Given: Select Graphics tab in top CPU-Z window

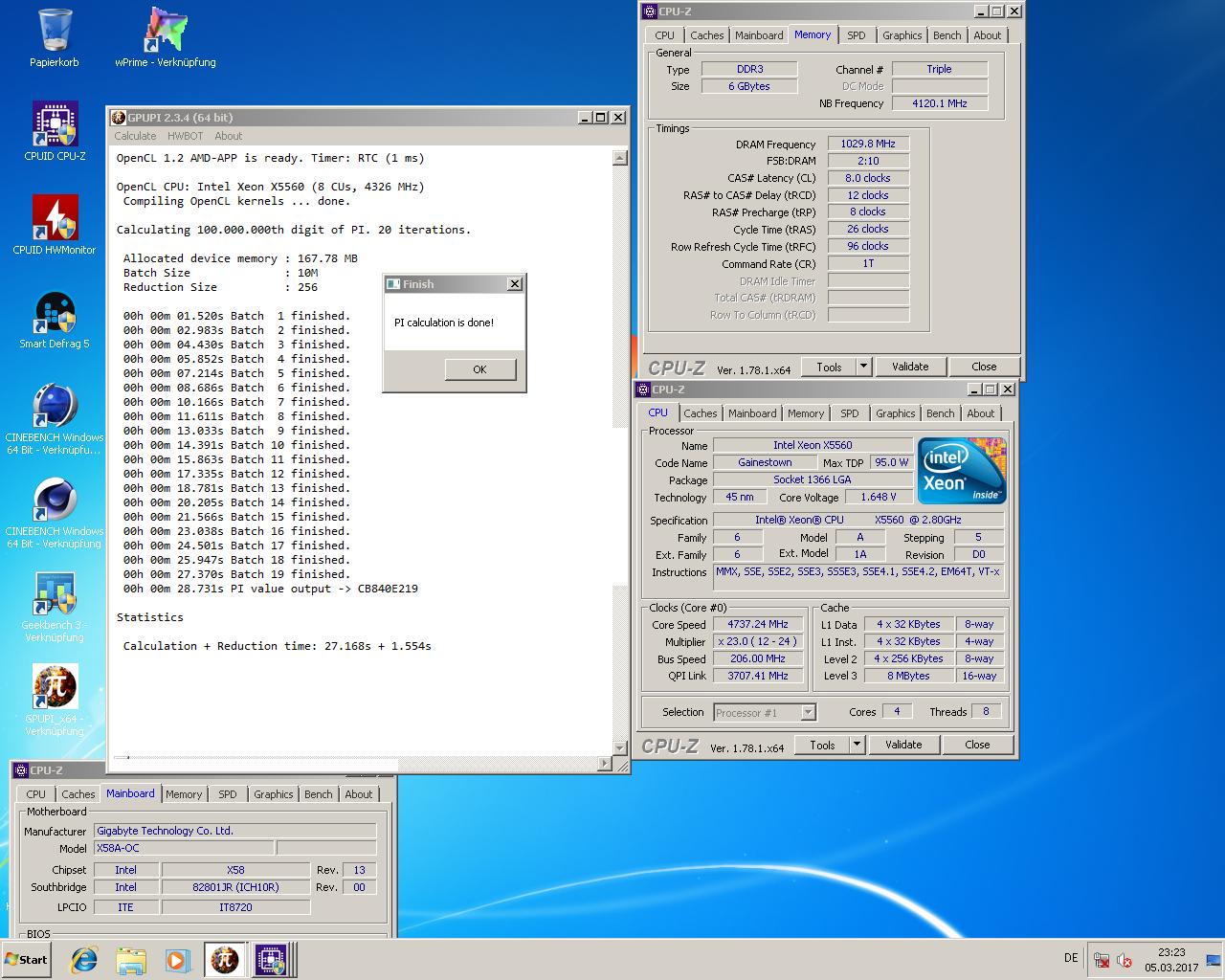Looking at the screenshot, I should click(902, 35).
